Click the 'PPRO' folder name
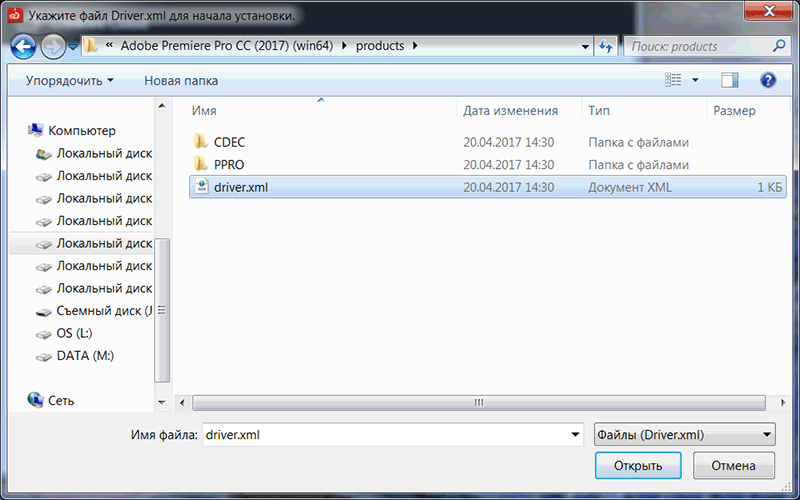Image resolution: width=800 pixels, height=500 pixels. click(229, 165)
